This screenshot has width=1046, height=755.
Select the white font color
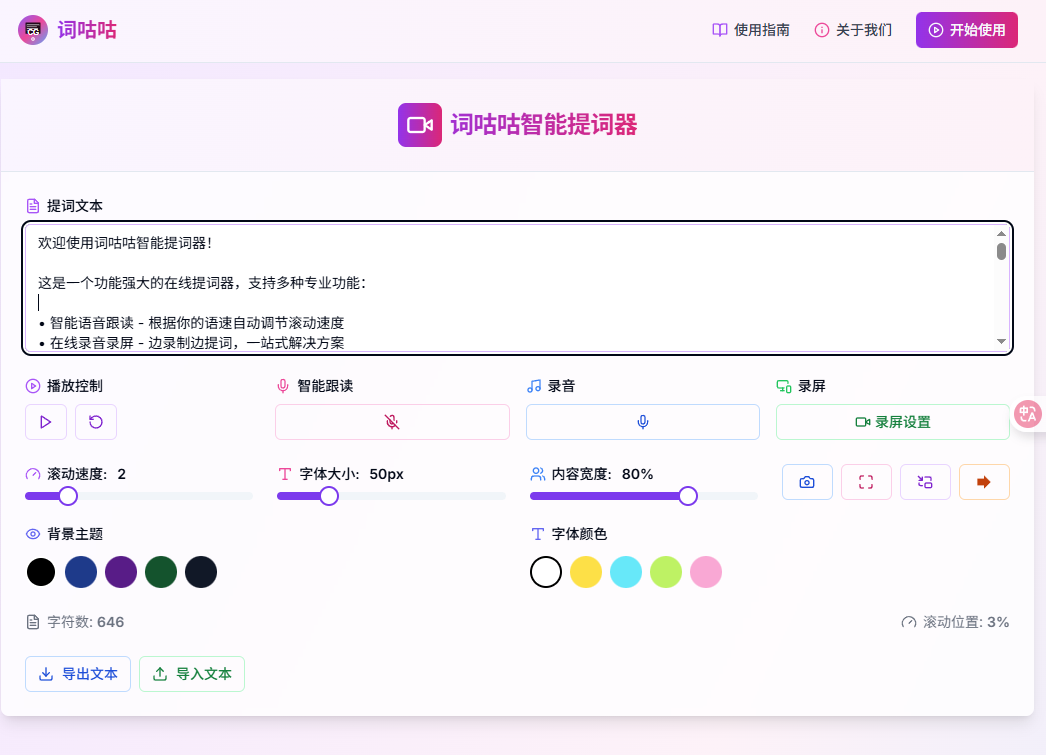546,571
